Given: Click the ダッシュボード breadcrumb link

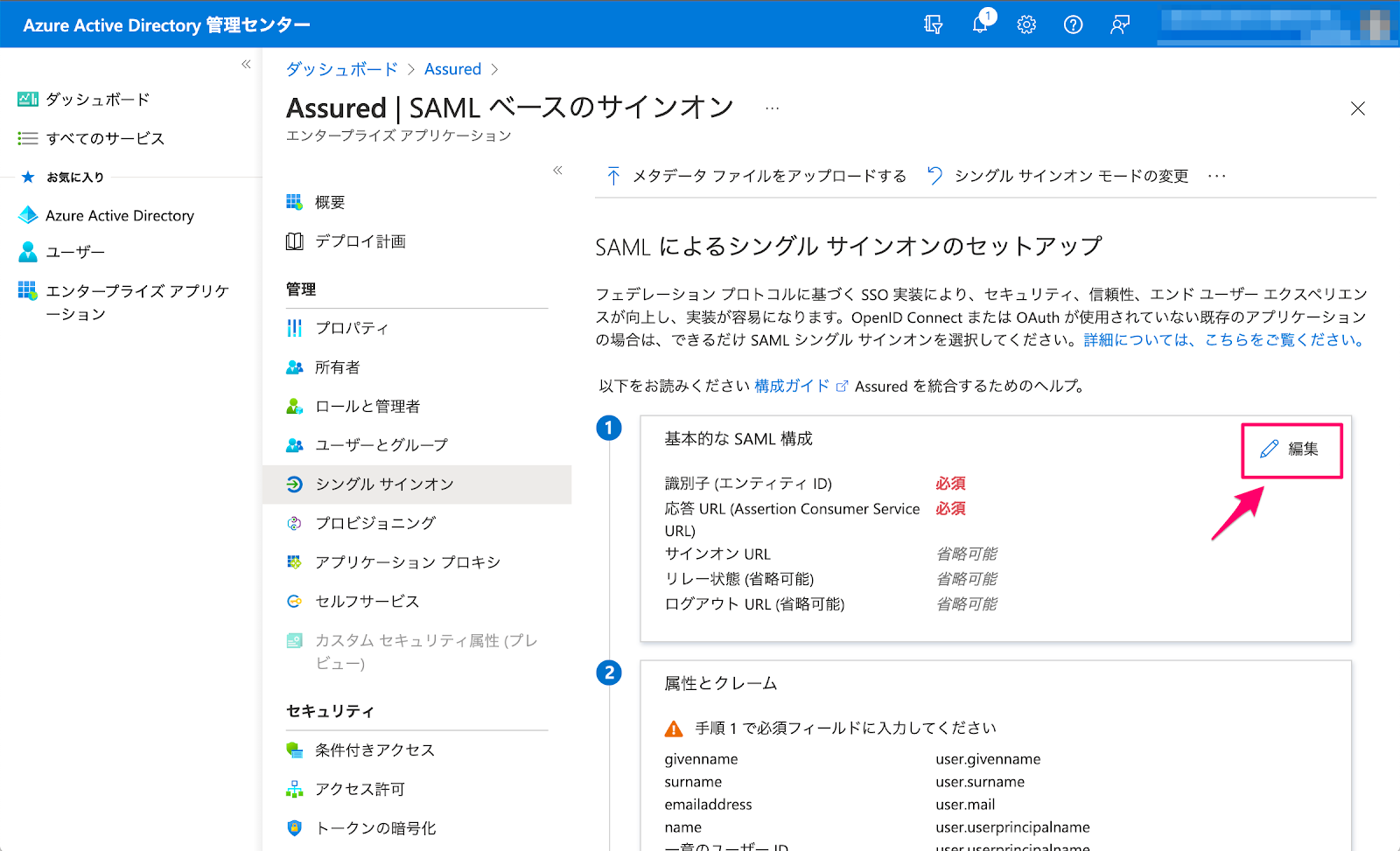Looking at the screenshot, I should (341, 69).
